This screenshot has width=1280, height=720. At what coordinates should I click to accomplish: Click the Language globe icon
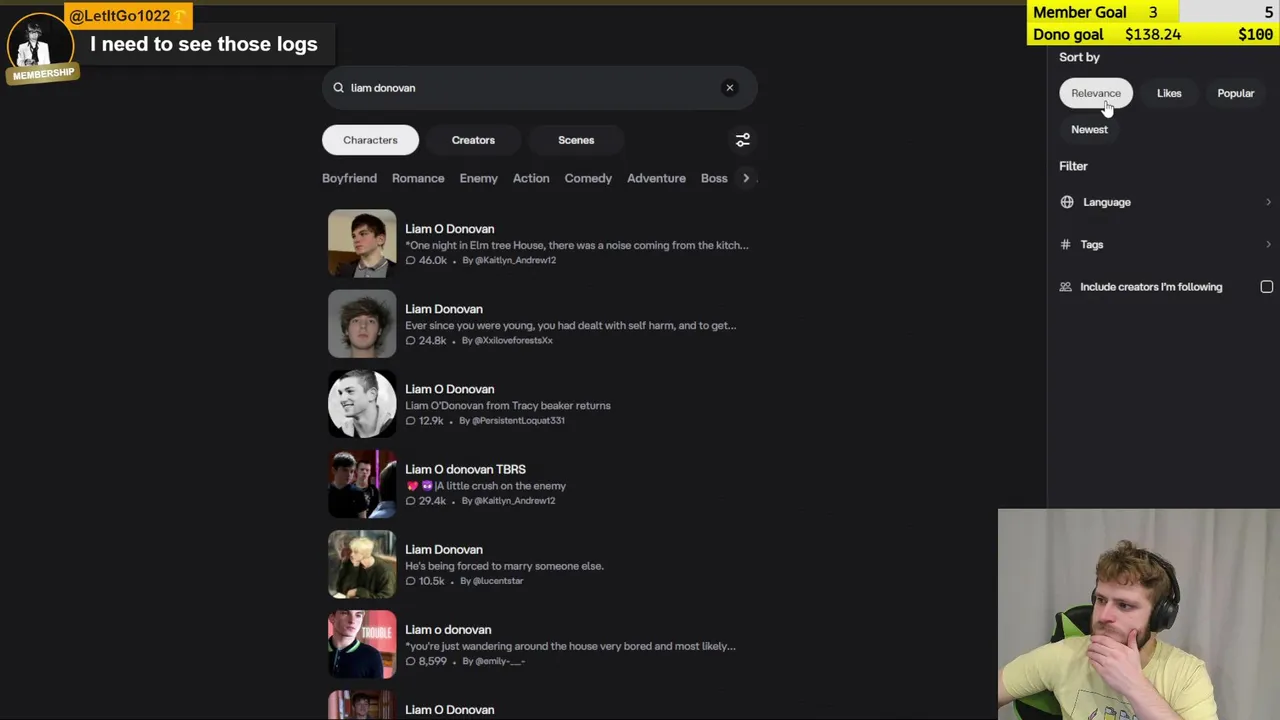[1067, 202]
